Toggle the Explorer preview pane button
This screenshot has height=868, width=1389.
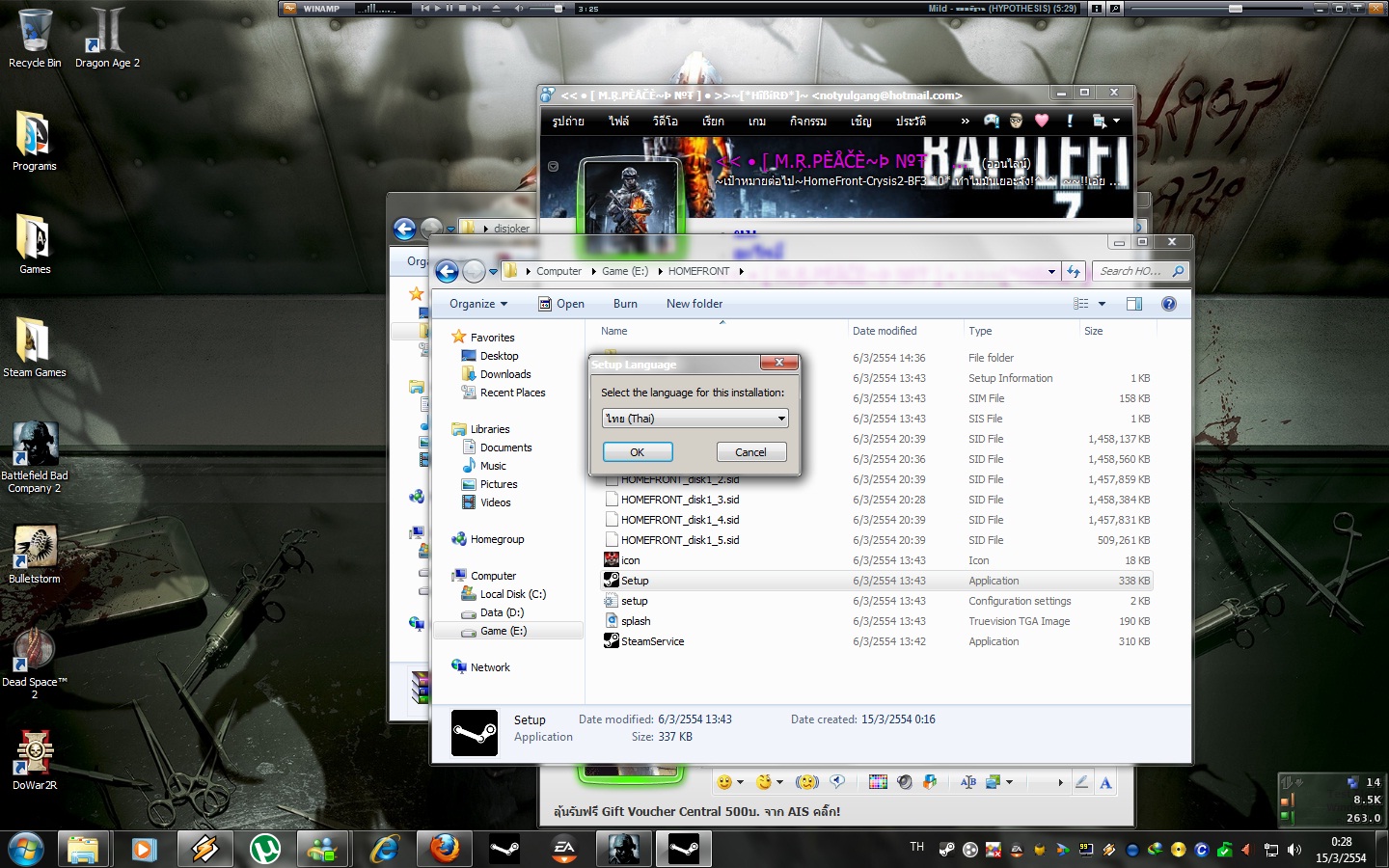(x=1134, y=304)
